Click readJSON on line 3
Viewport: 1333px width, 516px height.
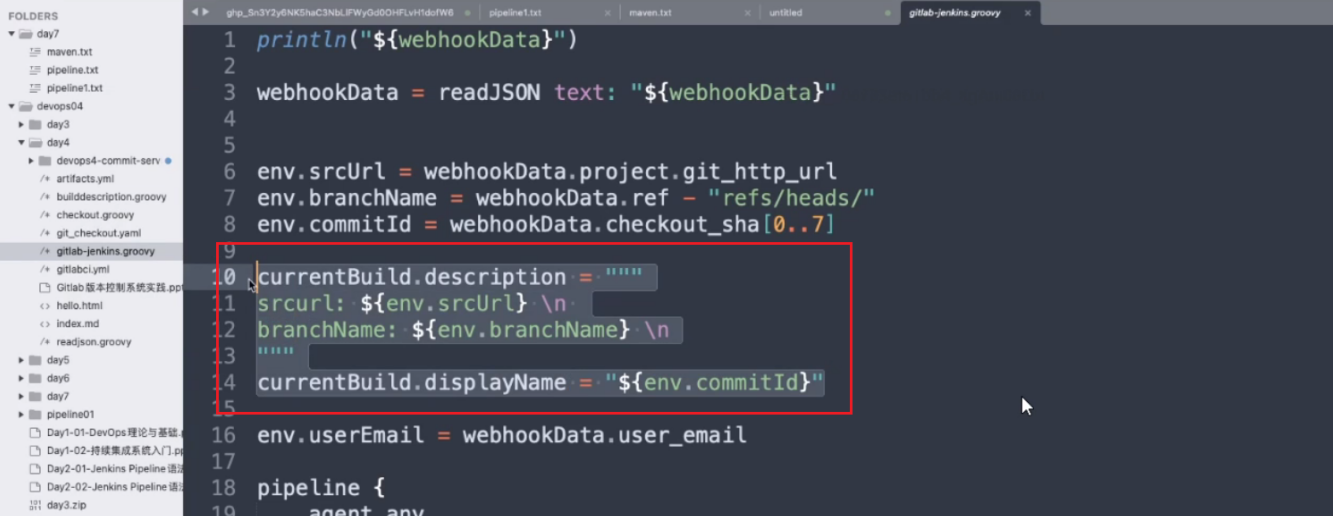490,92
